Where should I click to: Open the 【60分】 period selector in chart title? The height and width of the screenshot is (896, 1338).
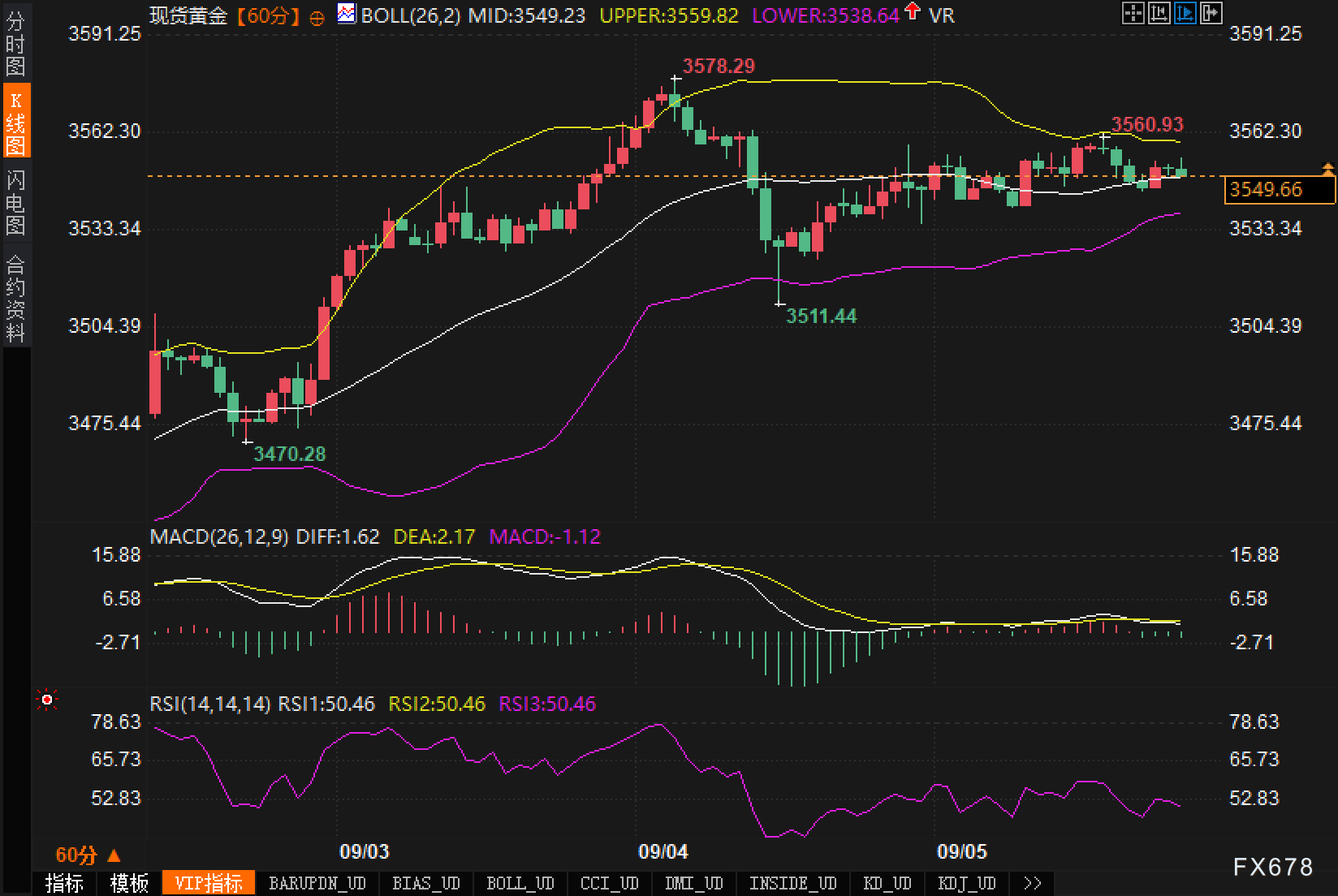point(268,15)
